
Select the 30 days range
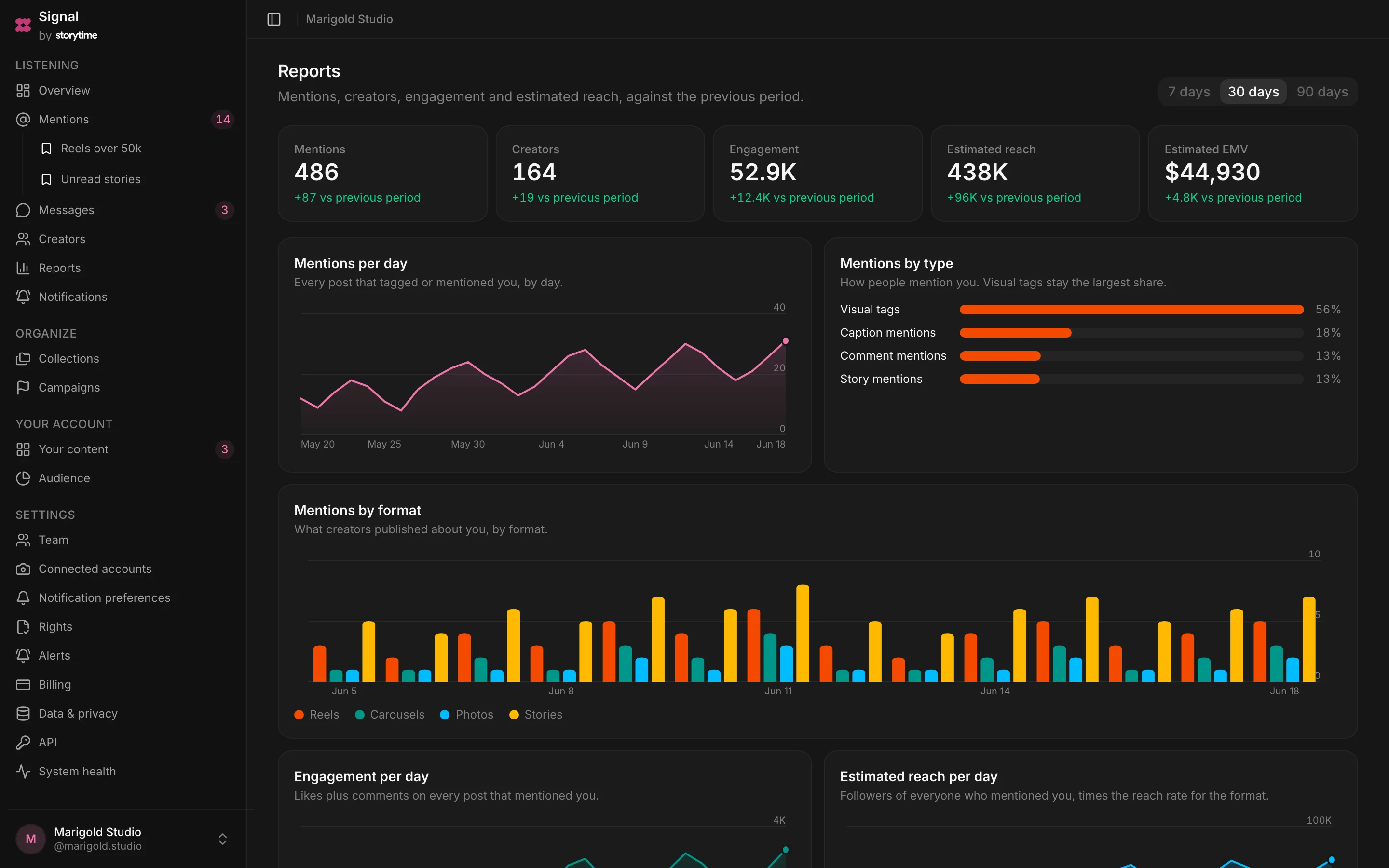pos(1253,92)
